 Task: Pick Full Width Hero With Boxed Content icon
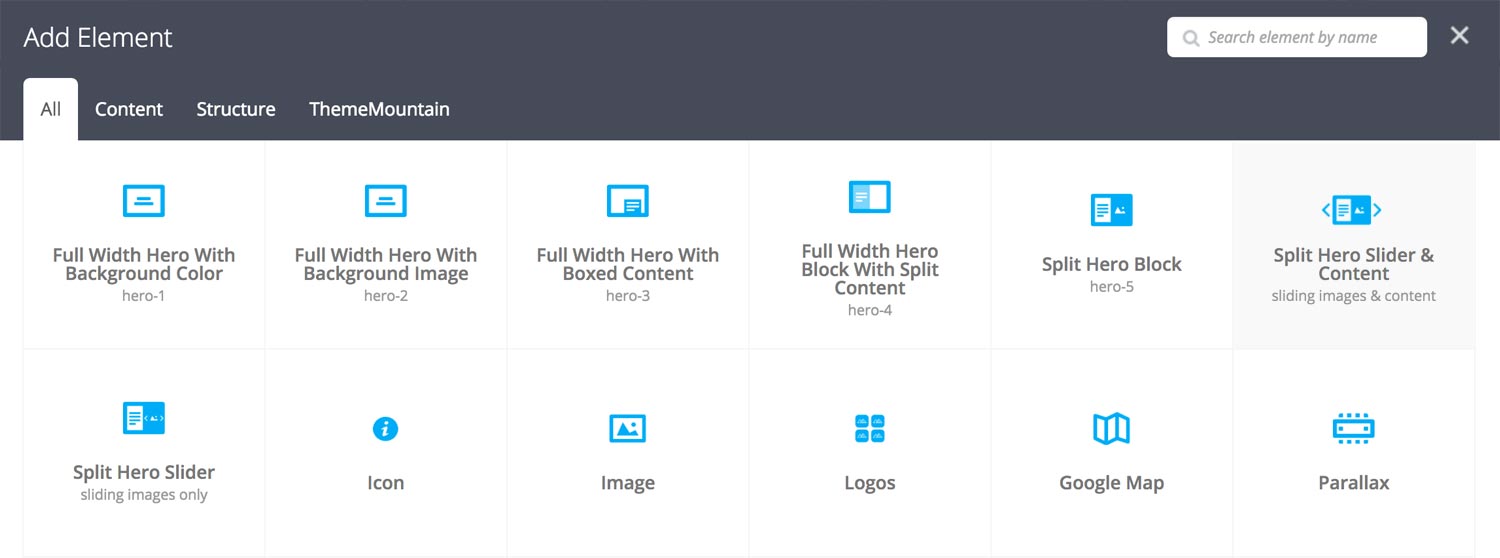click(628, 200)
